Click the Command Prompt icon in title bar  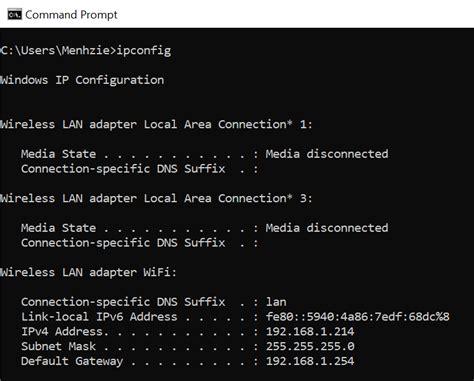pos(14,15)
